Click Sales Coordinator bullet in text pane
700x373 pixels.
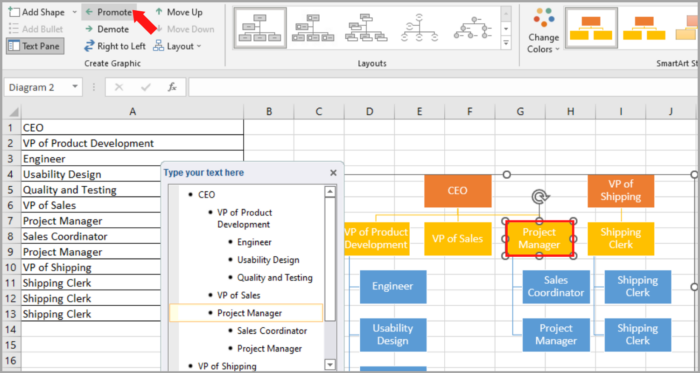click(272, 331)
